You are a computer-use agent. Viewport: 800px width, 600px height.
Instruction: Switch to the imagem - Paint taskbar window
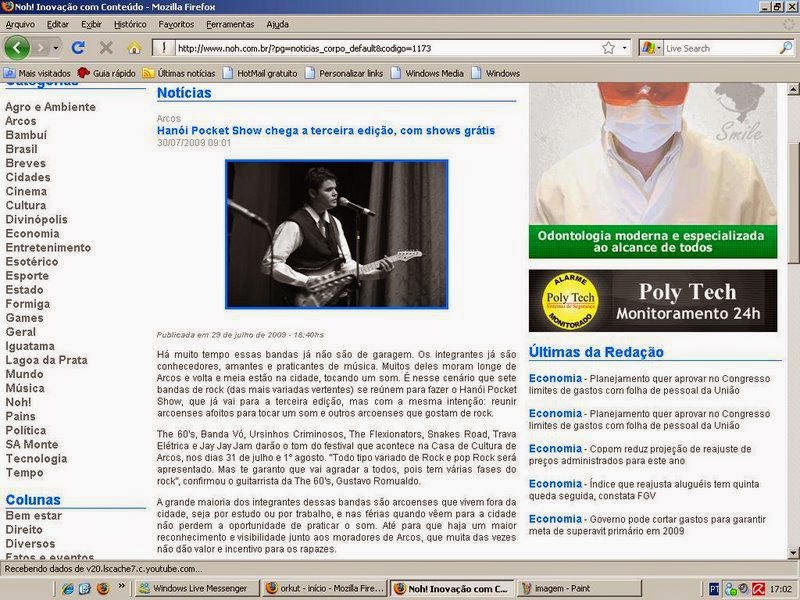tap(579, 588)
